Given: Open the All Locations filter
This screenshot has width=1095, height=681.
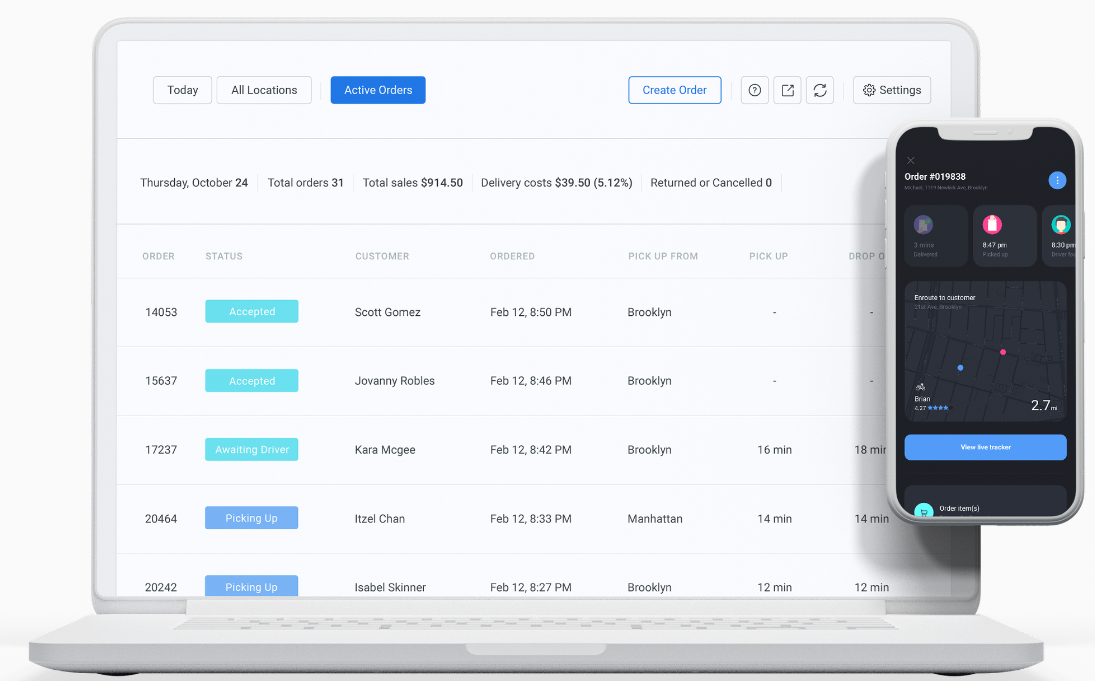Looking at the screenshot, I should pos(264,90).
